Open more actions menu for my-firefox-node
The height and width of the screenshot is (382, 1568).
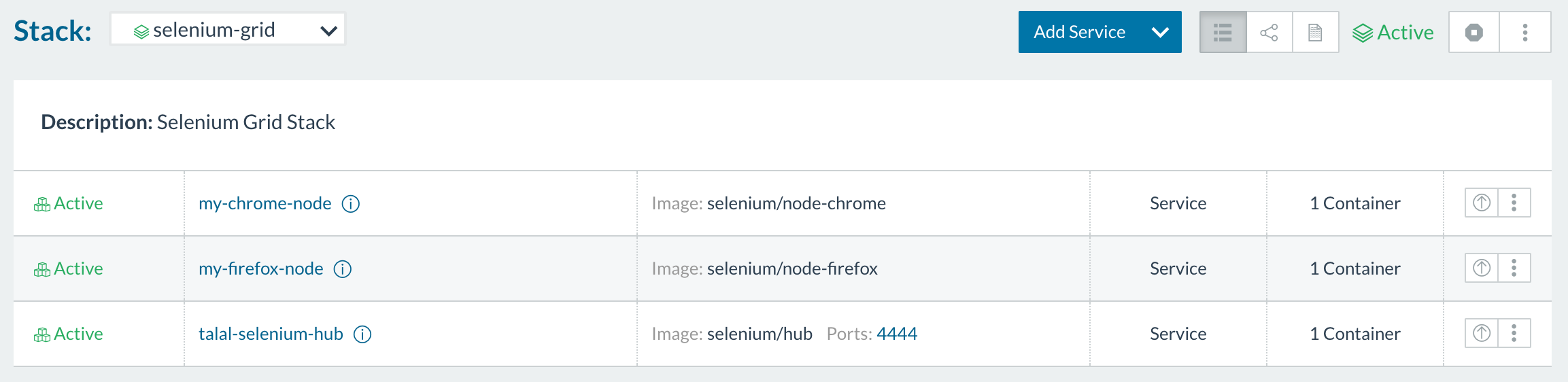(x=1514, y=268)
